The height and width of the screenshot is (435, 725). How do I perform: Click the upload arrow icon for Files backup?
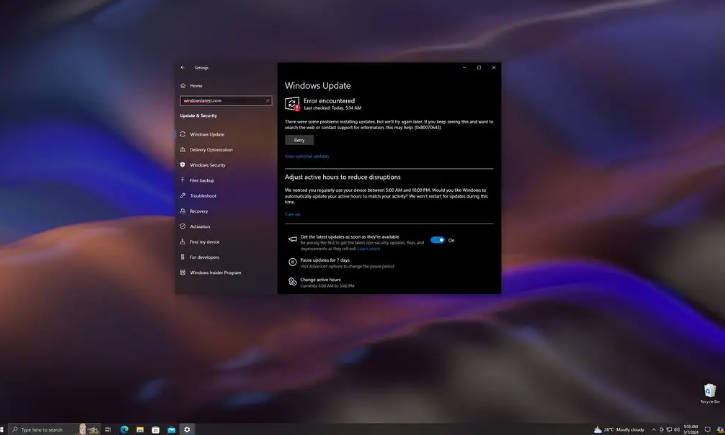183,180
